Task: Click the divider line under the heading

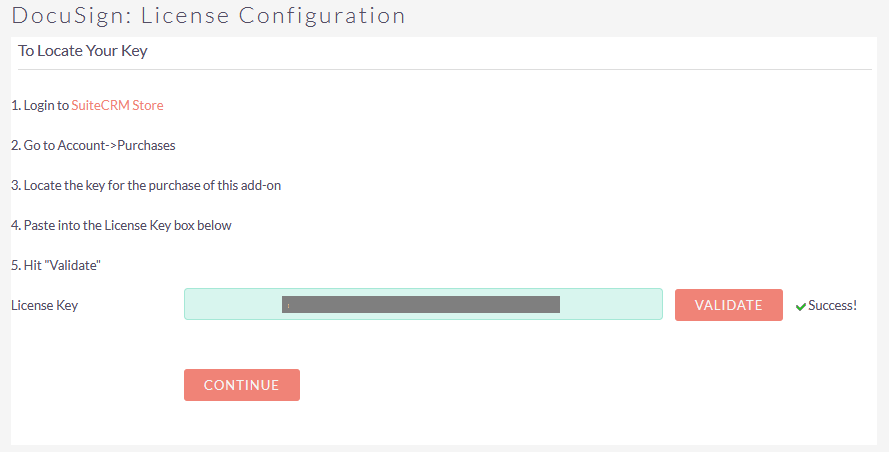Action: coord(444,69)
